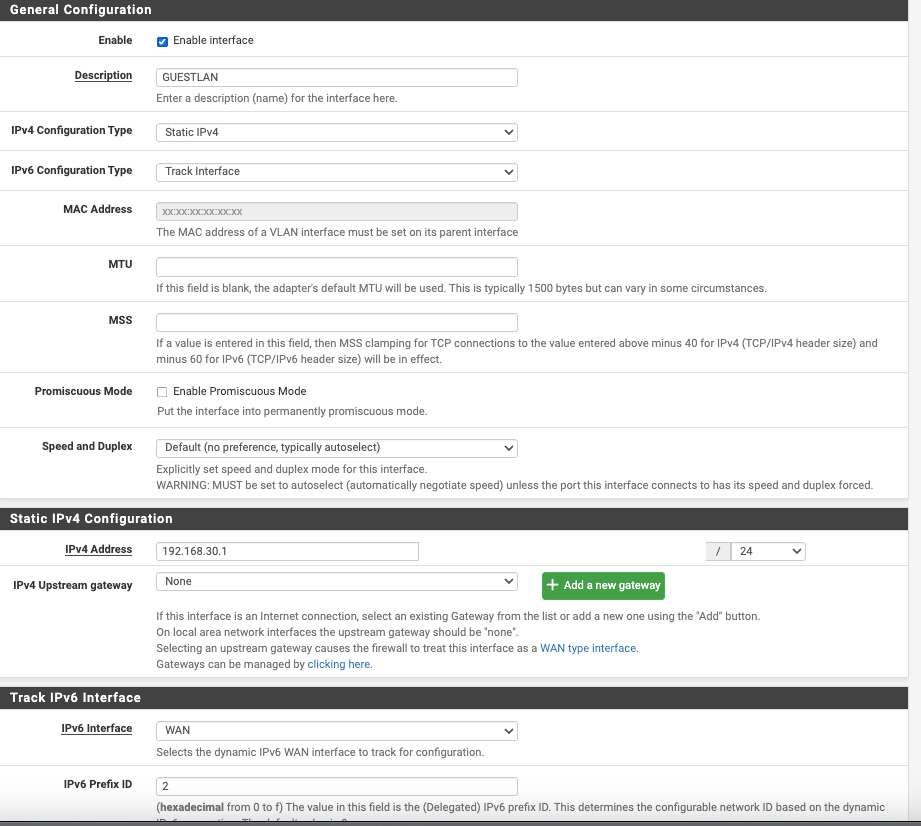Click the MTU field label

pos(120,264)
